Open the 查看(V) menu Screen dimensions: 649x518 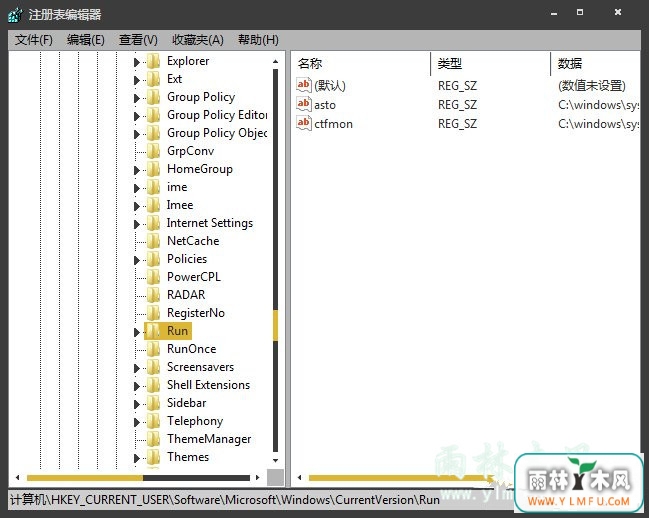[x=138, y=40]
